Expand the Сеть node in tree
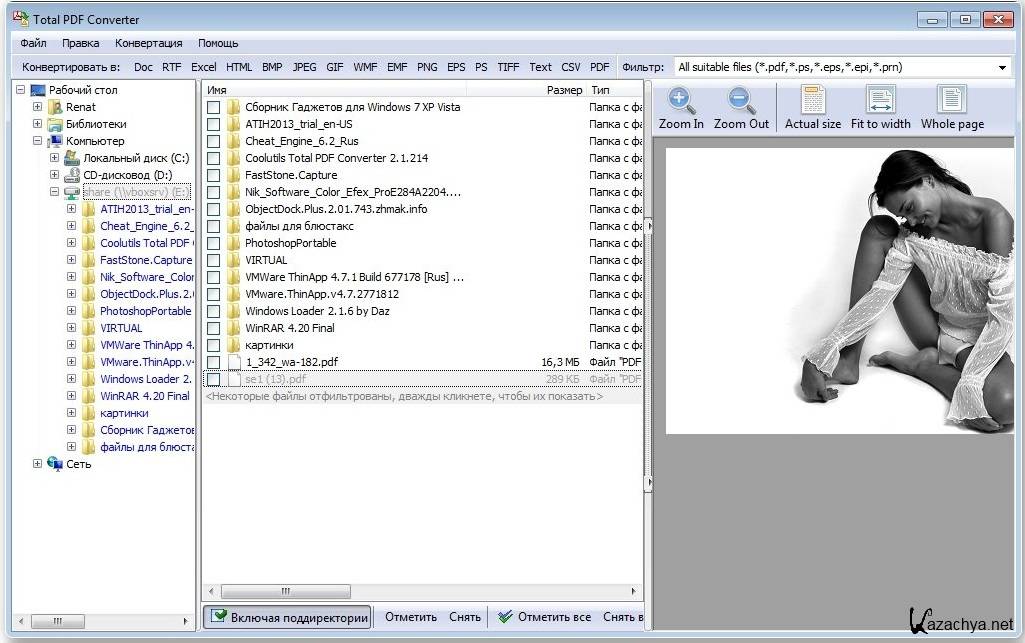Screen dimensions: 1025x643 [x=37, y=464]
